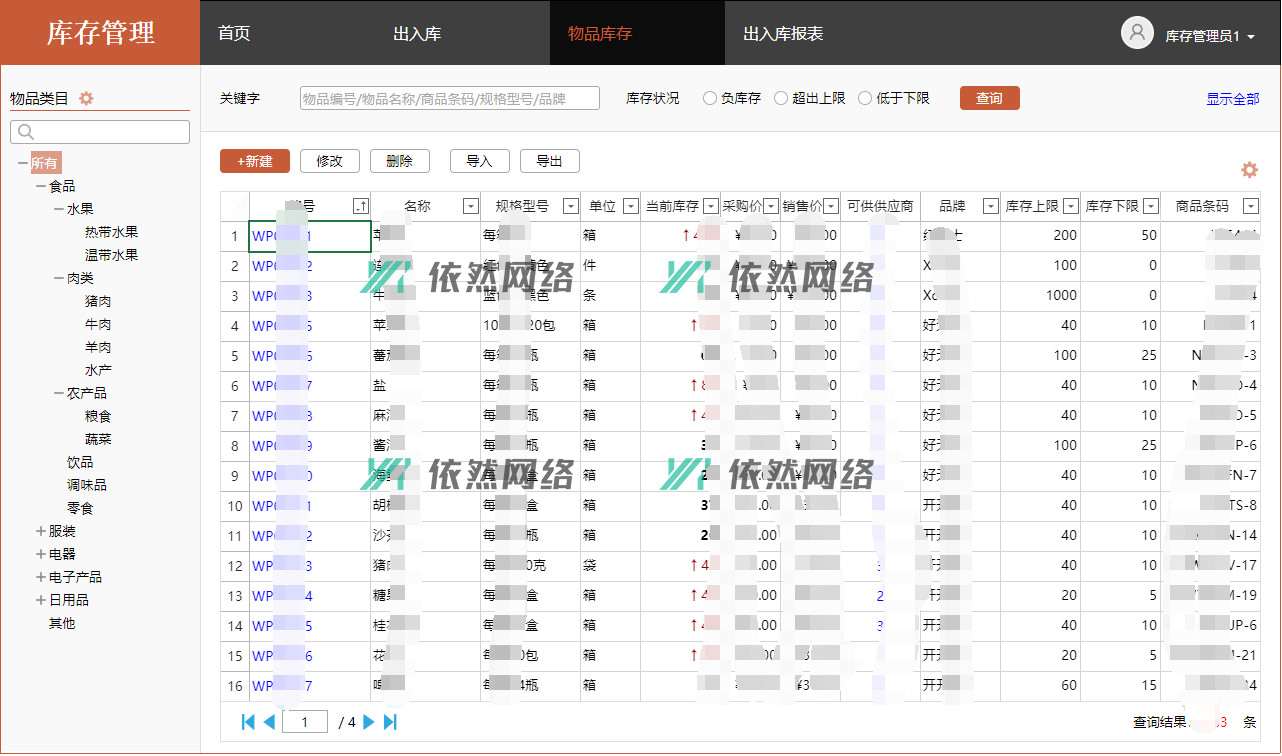1282x756 pixels.
Task: Click the 显示全部 link
Action: [x=1232, y=98]
